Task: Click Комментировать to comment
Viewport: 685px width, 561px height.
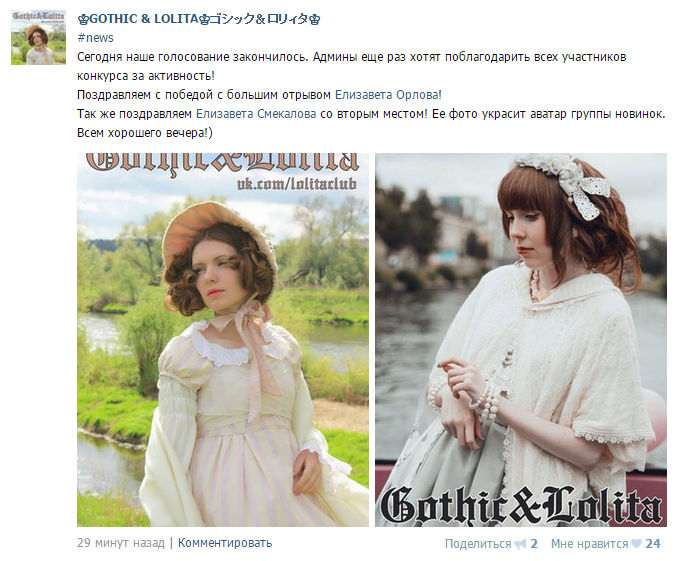Action: 225,543
